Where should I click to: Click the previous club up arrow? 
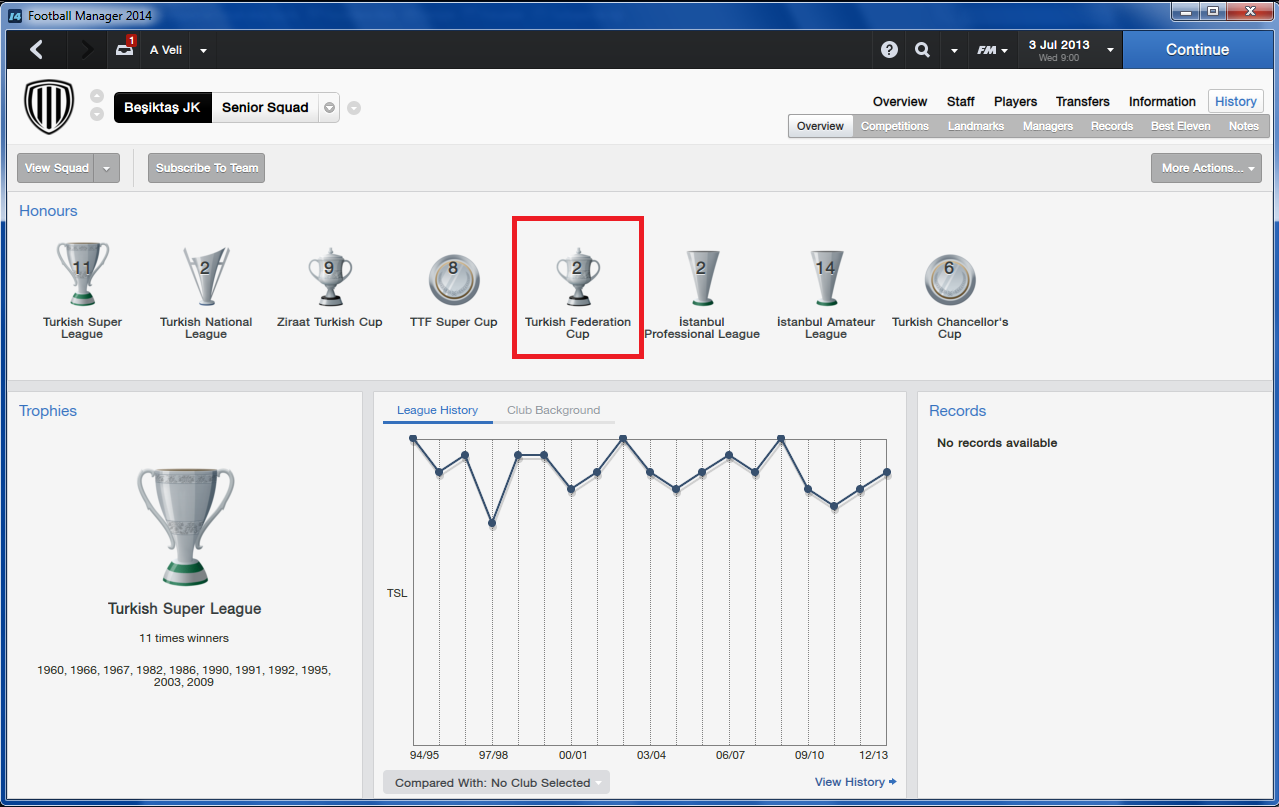point(97,97)
